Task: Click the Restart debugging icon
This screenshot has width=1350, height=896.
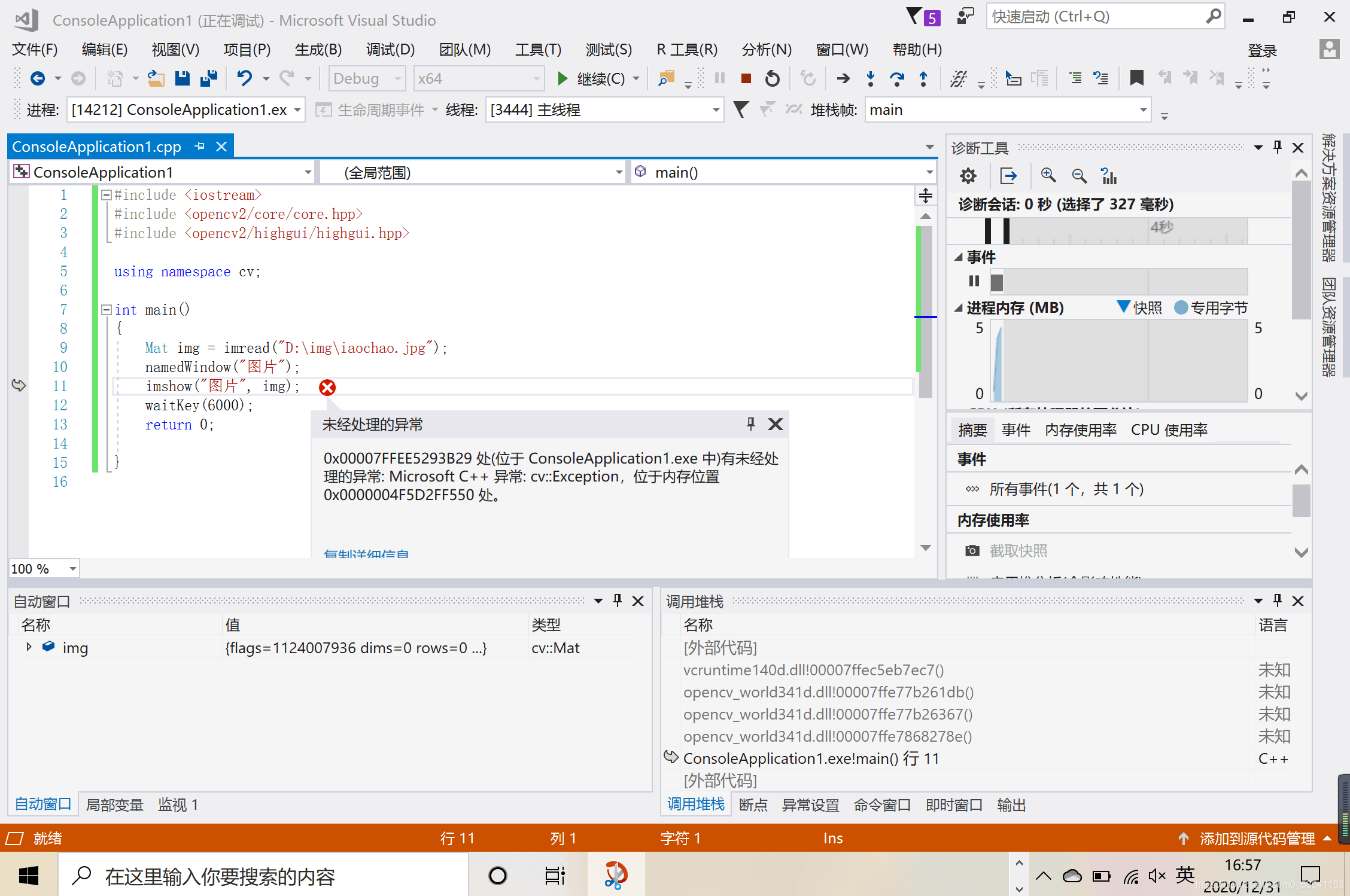Action: click(773, 78)
